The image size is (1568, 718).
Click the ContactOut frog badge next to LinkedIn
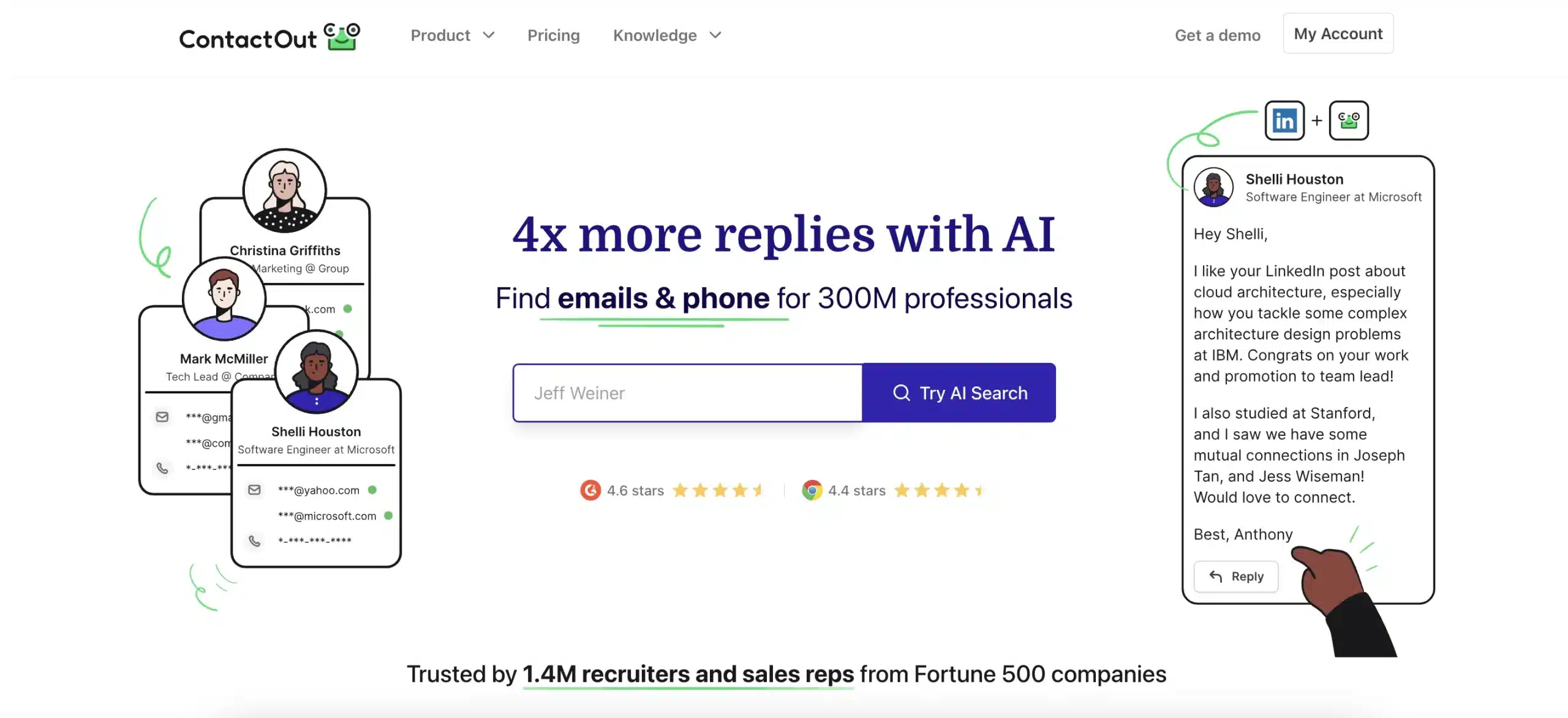tap(1349, 121)
